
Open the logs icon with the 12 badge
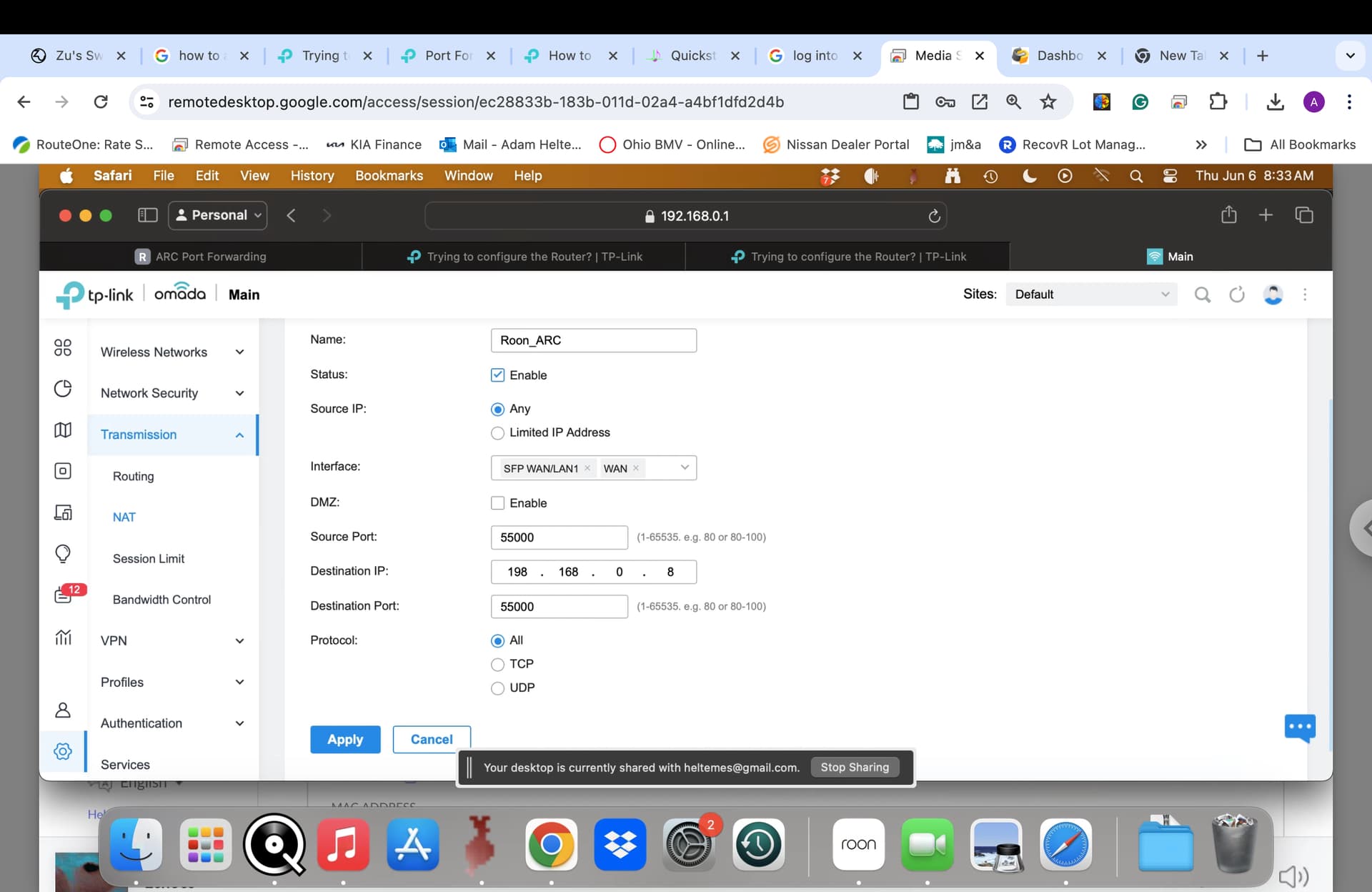click(x=64, y=595)
